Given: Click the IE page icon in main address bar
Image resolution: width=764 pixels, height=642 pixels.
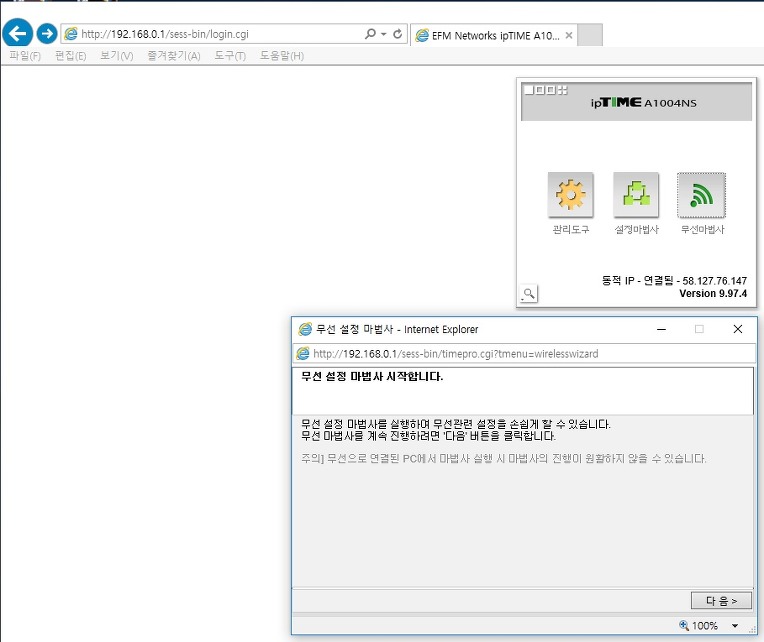Looking at the screenshot, I should pos(71,34).
